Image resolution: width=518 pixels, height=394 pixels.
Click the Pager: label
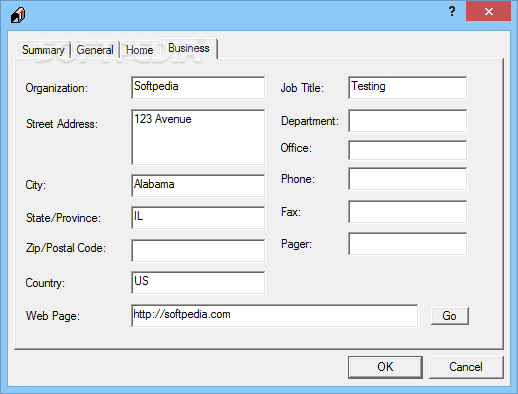coord(296,244)
